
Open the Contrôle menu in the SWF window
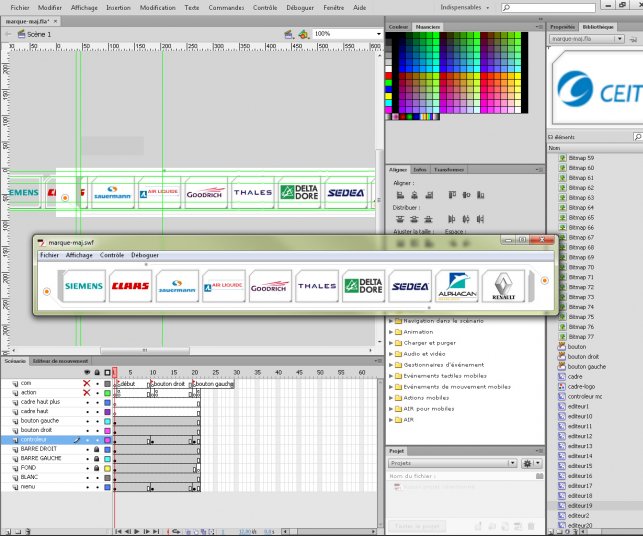pyautogui.click(x=113, y=255)
